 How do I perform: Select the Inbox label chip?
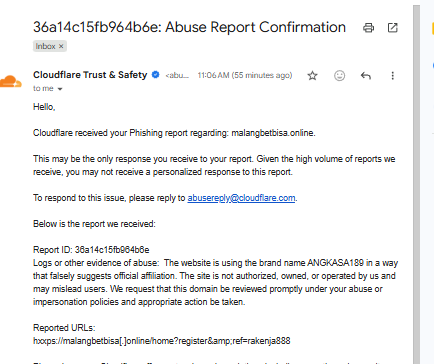[50, 46]
